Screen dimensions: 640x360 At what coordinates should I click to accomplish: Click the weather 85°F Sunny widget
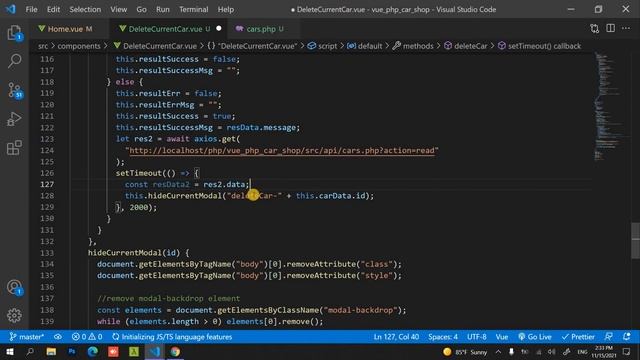tap(465, 352)
